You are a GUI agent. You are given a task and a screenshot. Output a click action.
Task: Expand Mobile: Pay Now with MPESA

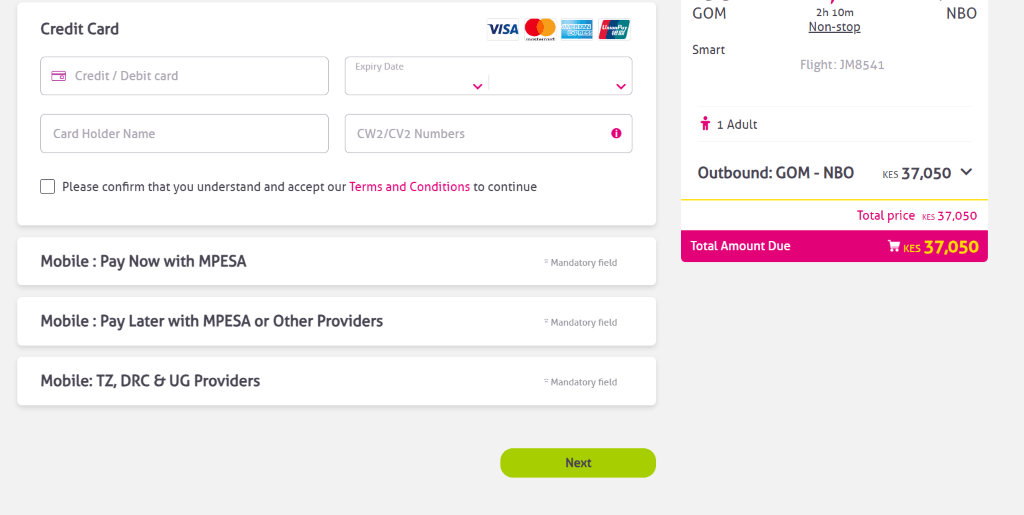pyautogui.click(x=336, y=261)
